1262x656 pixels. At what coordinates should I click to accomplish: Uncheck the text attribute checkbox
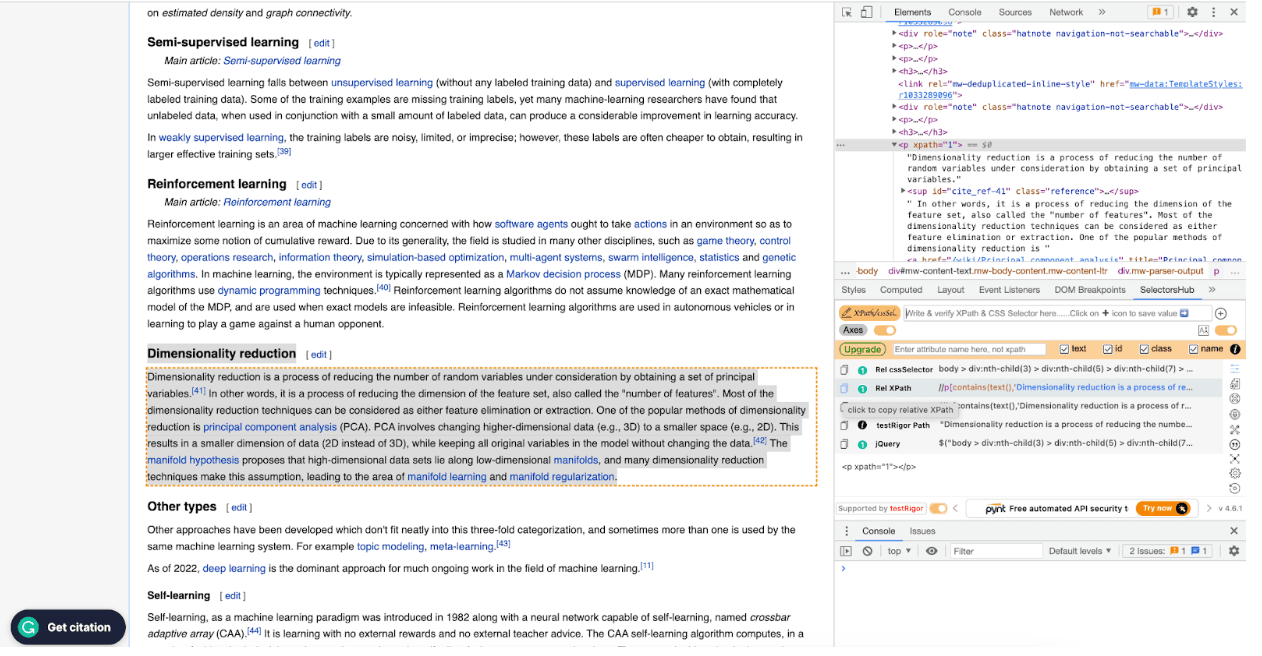tap(1065, 349)
